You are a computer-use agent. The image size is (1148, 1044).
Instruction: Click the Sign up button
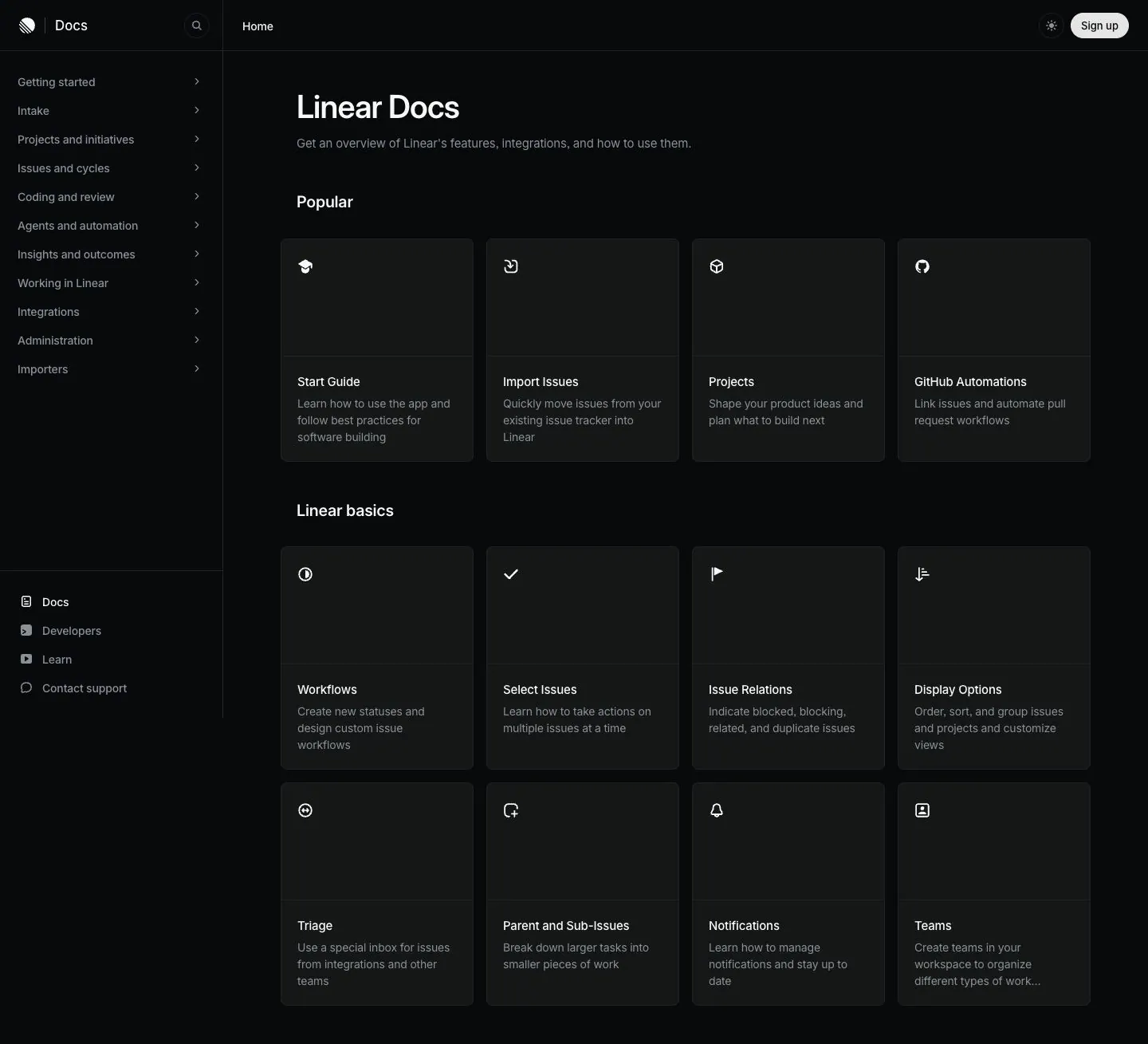pos(1099,26)
